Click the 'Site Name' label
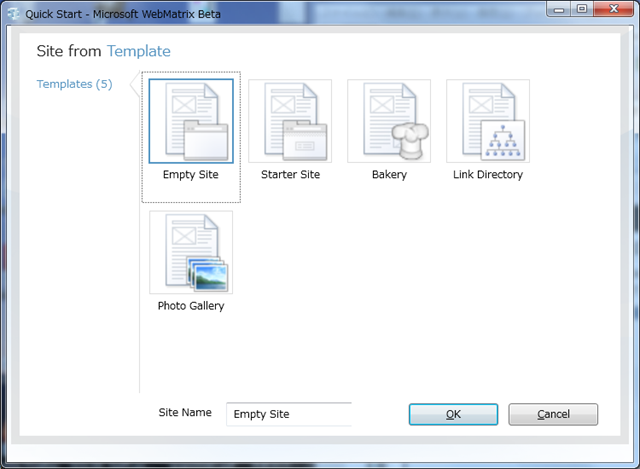 [185, 413]
